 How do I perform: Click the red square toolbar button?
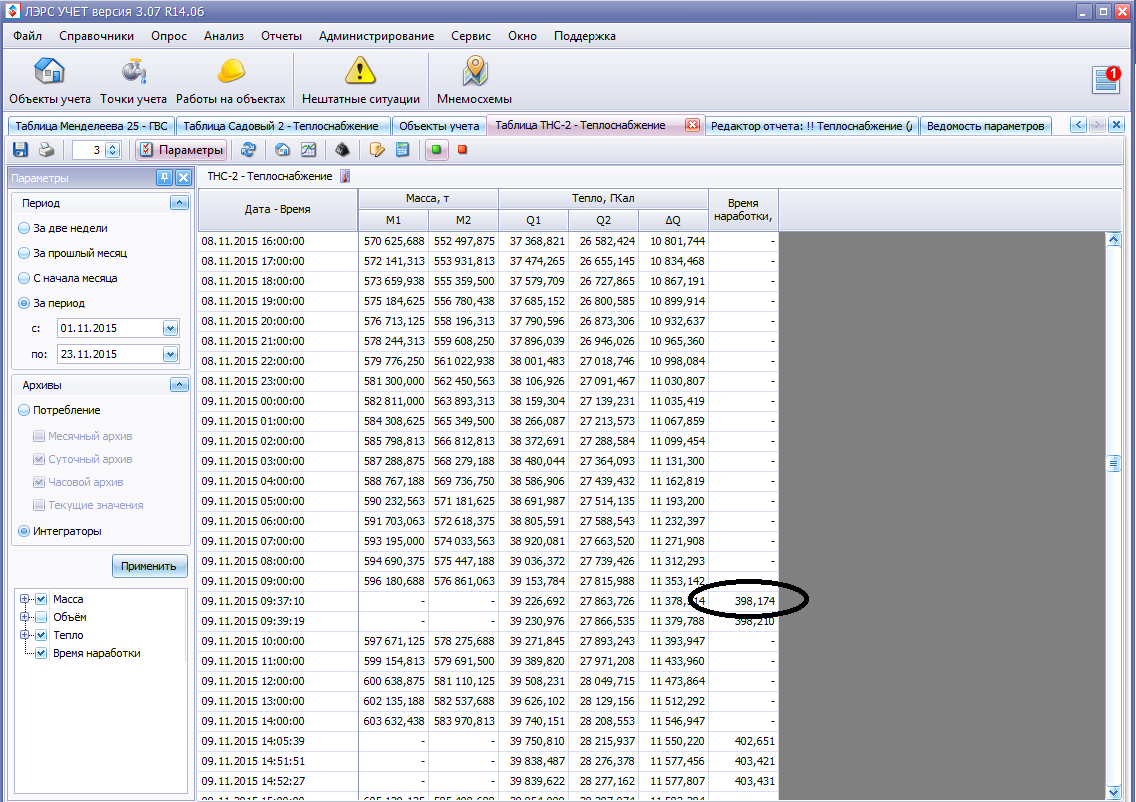(462, 150)
